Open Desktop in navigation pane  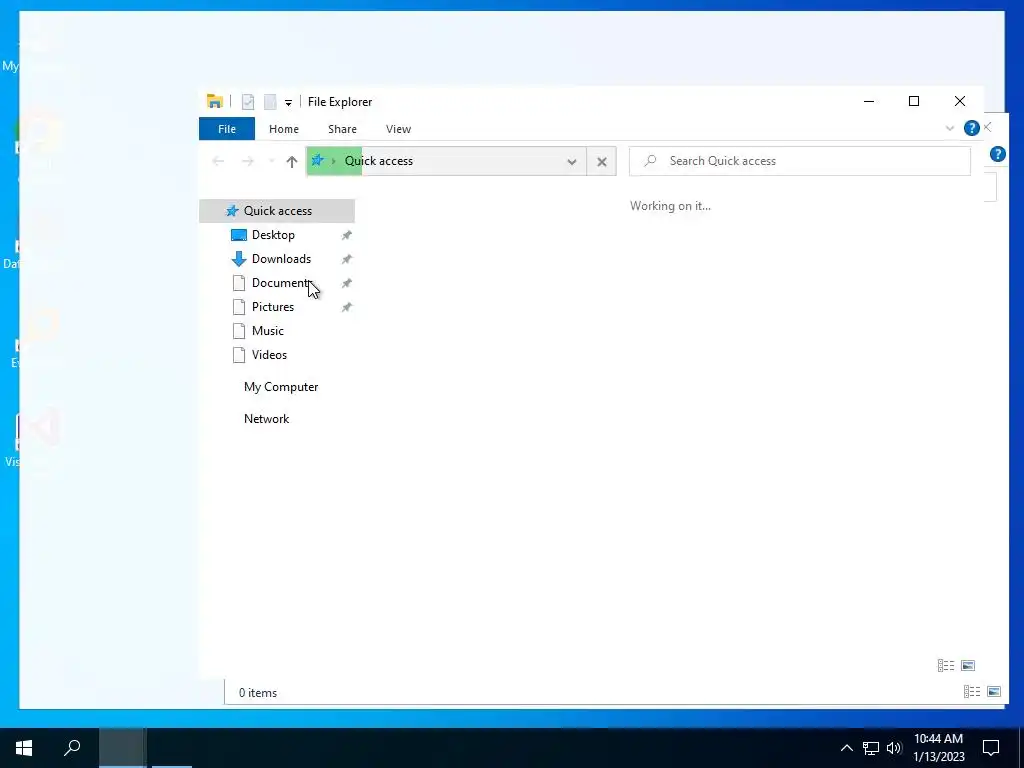click(x=273, y=235)
